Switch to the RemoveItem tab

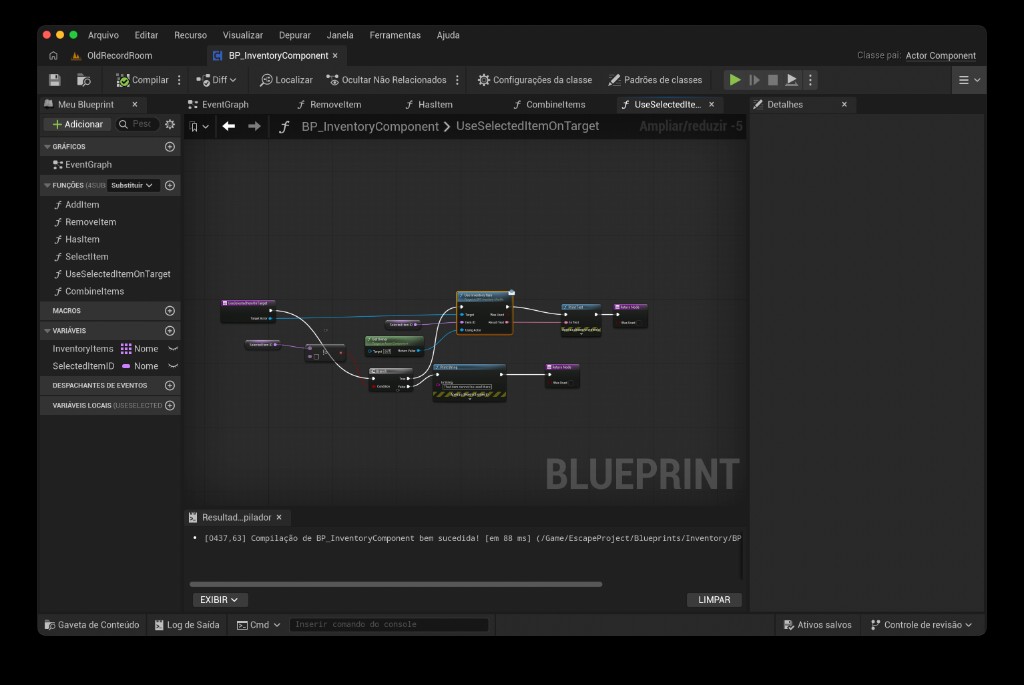329,104
